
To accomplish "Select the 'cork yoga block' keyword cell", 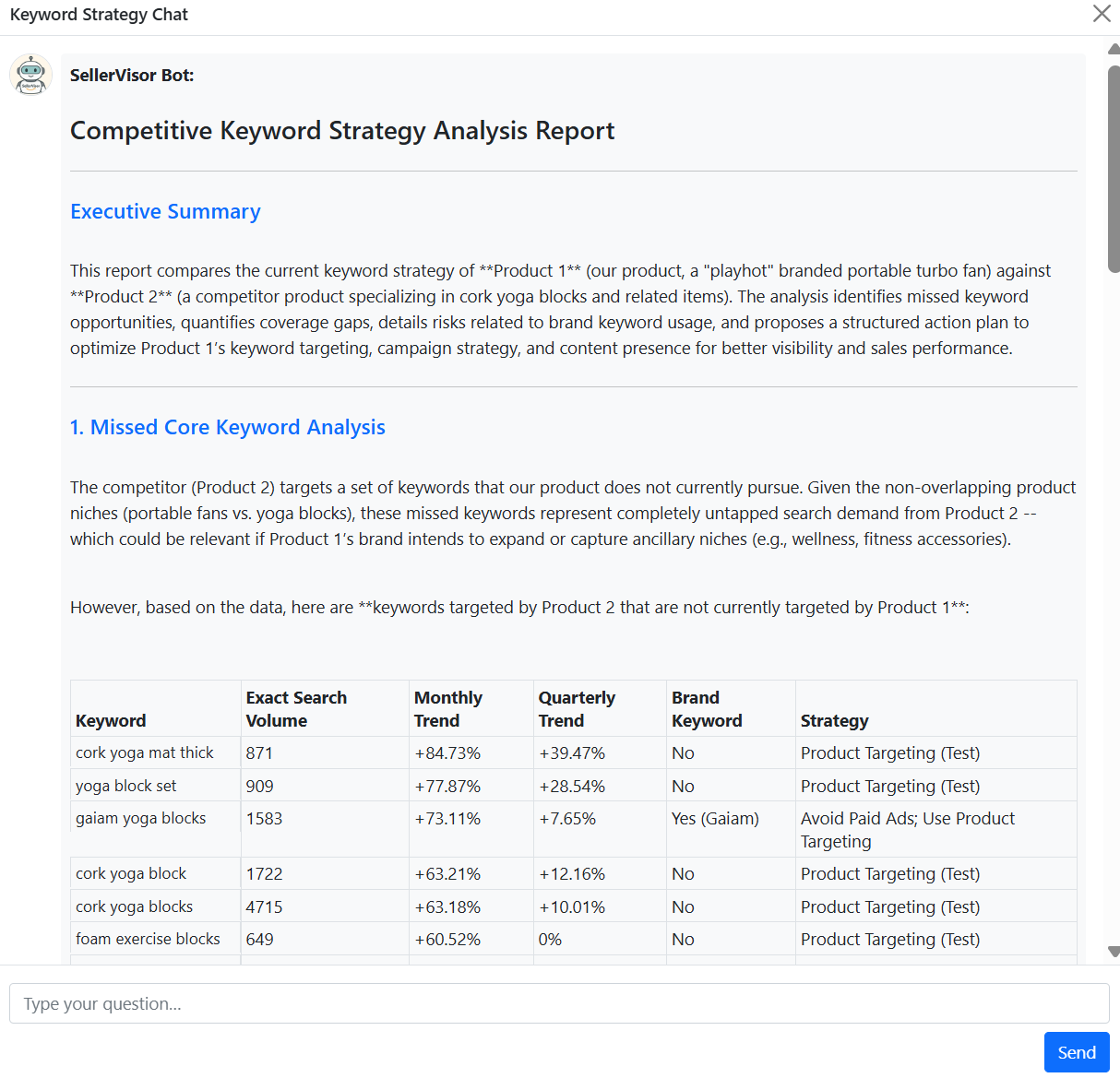I will point(155,873).
